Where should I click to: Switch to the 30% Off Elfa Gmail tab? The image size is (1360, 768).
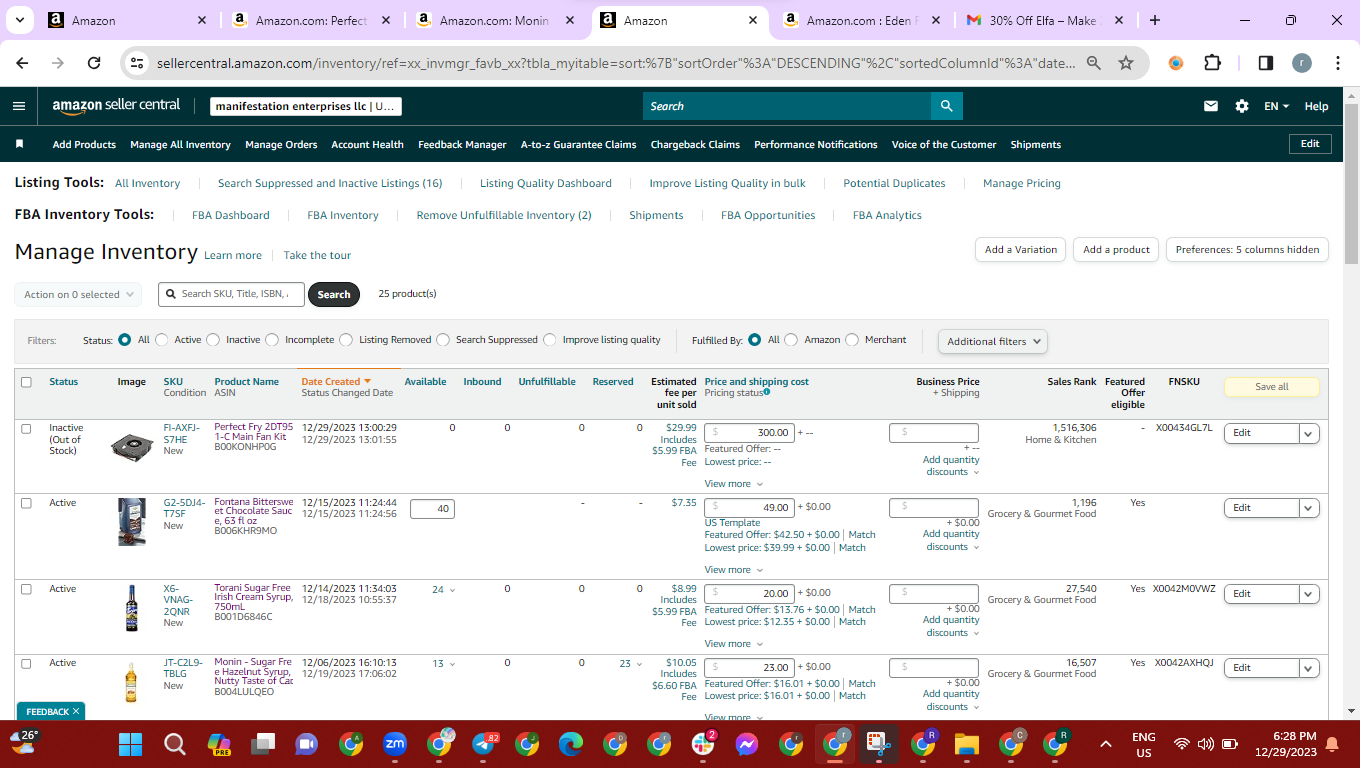pos(1043,20)
